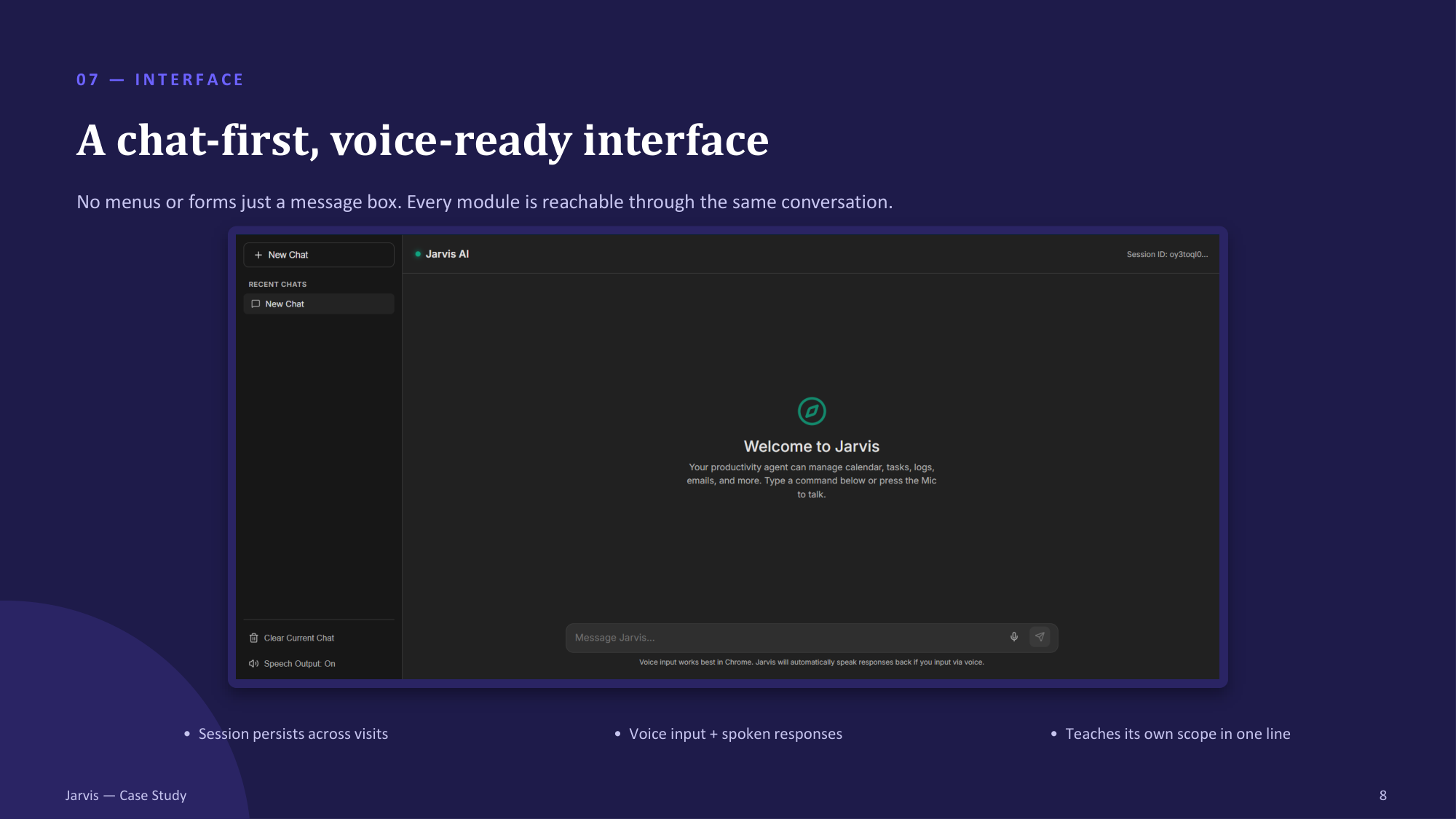The width and height of the screenshot is (1456, 819).
Task: Click 'Session persists across visits' bullet
Action: (x=293, y=734)
